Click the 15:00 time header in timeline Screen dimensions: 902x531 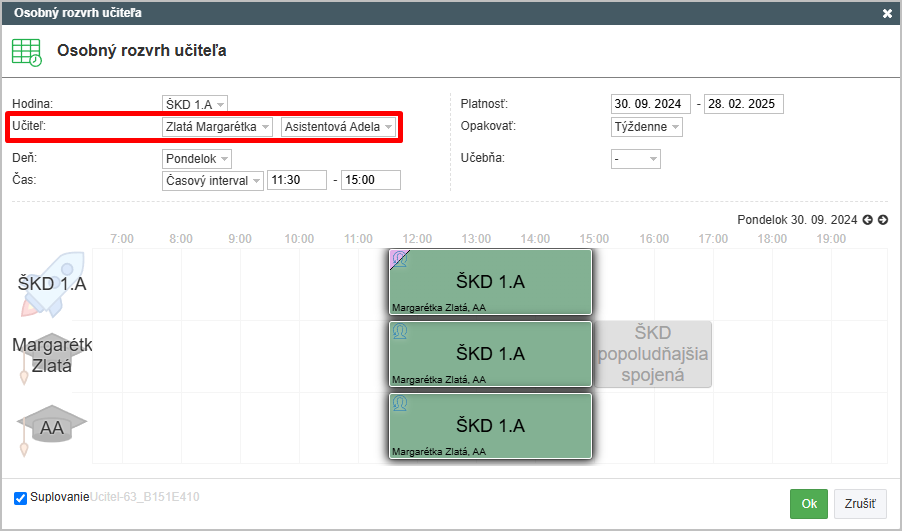[x=594, y=239]
